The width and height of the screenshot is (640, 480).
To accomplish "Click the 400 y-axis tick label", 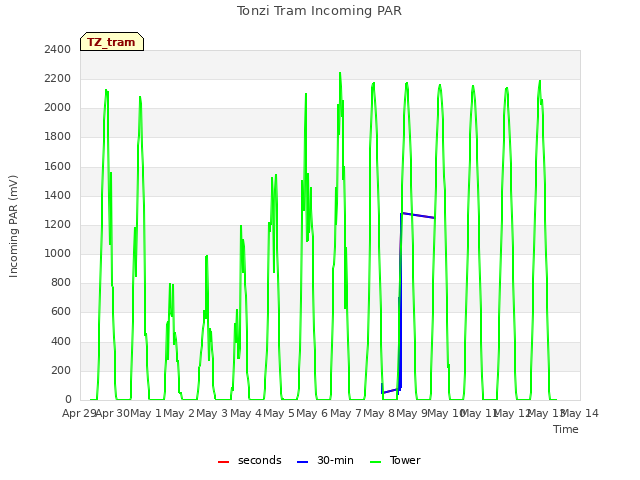I will (61, 341).
